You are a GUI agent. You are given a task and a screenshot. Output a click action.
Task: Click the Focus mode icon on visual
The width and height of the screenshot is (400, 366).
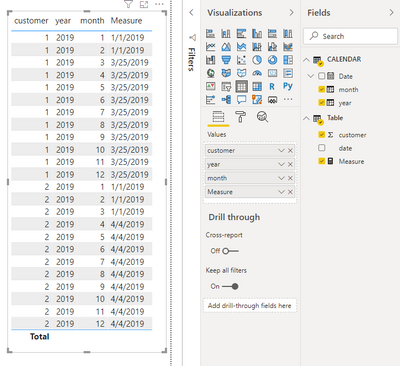pyautogui.click(x=144, y=4)
